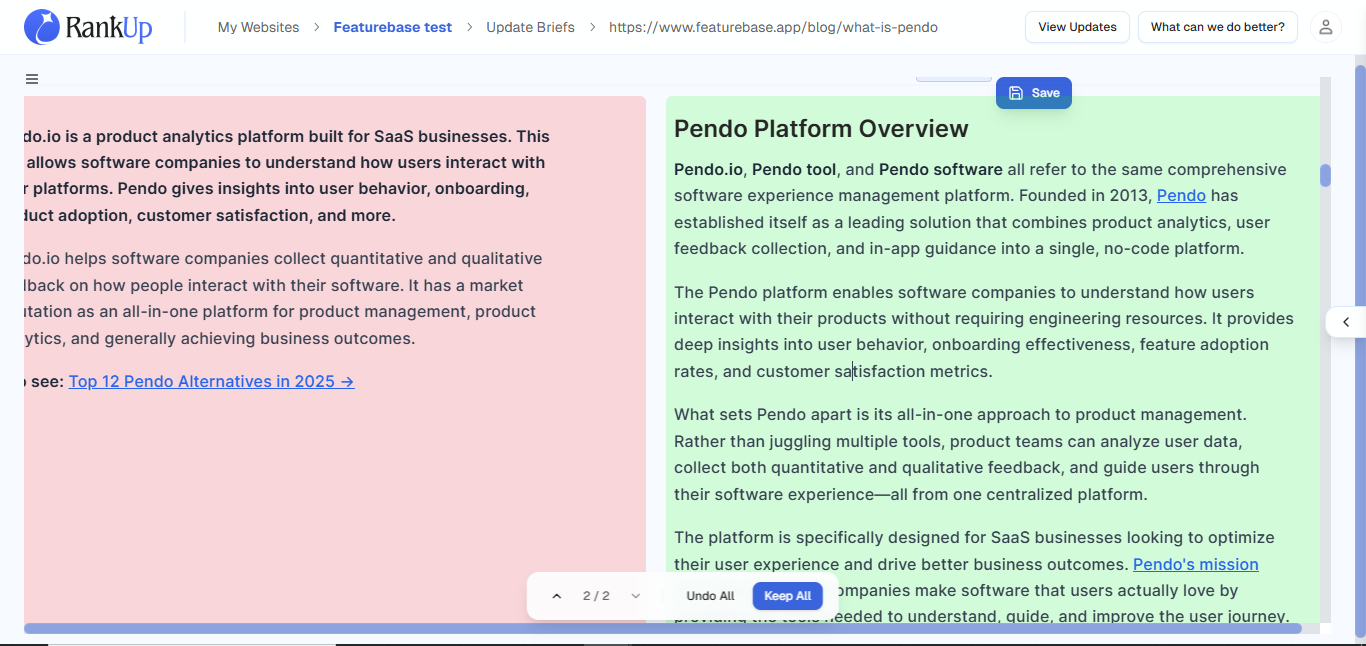Open Update Briefs breadcrumb
This screenshot has width=1366, height=646.
(x=530, y=27)
